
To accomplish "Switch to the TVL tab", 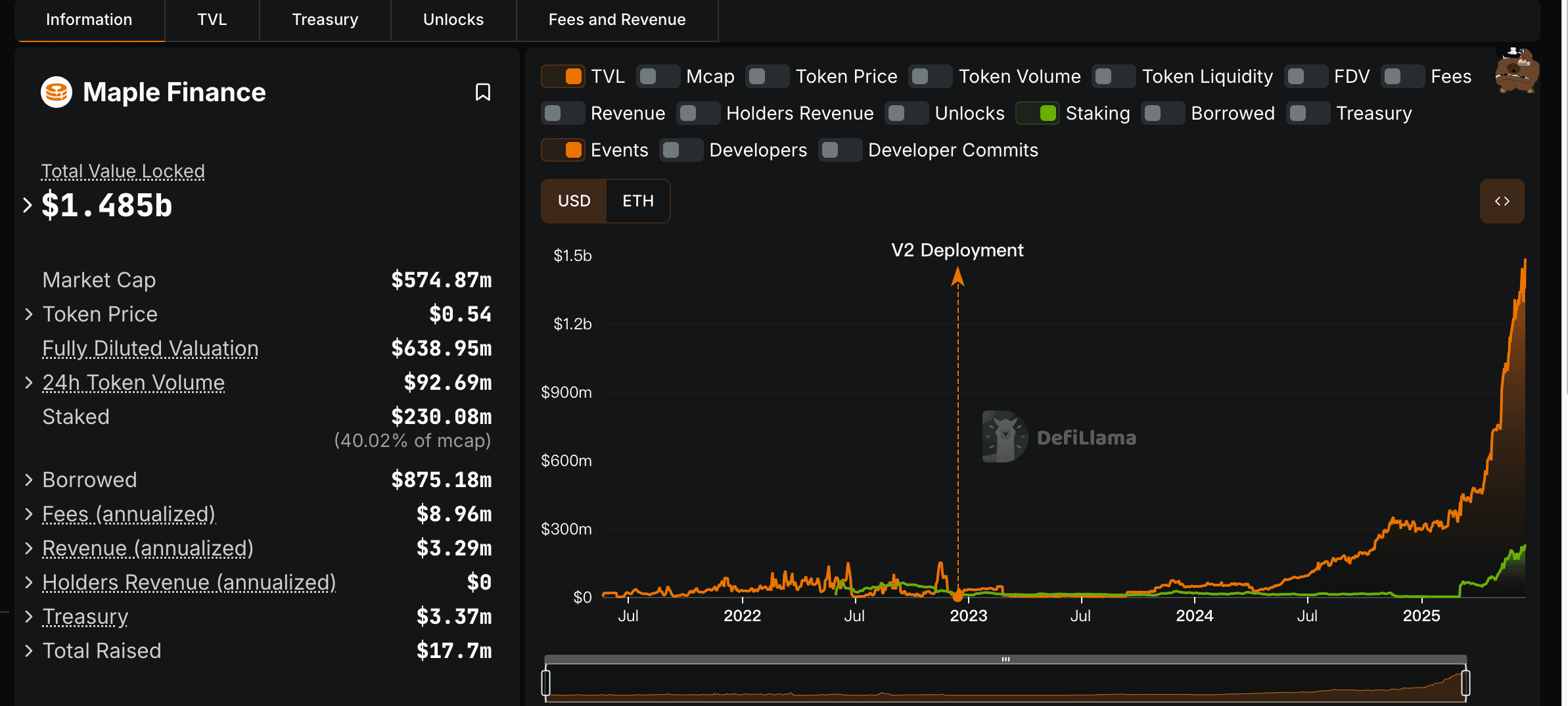I will (x=212, y=20).
